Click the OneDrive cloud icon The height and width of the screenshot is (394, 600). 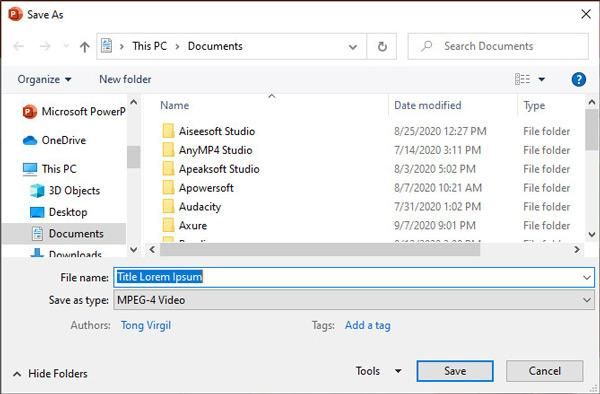[x=30, y=141]
